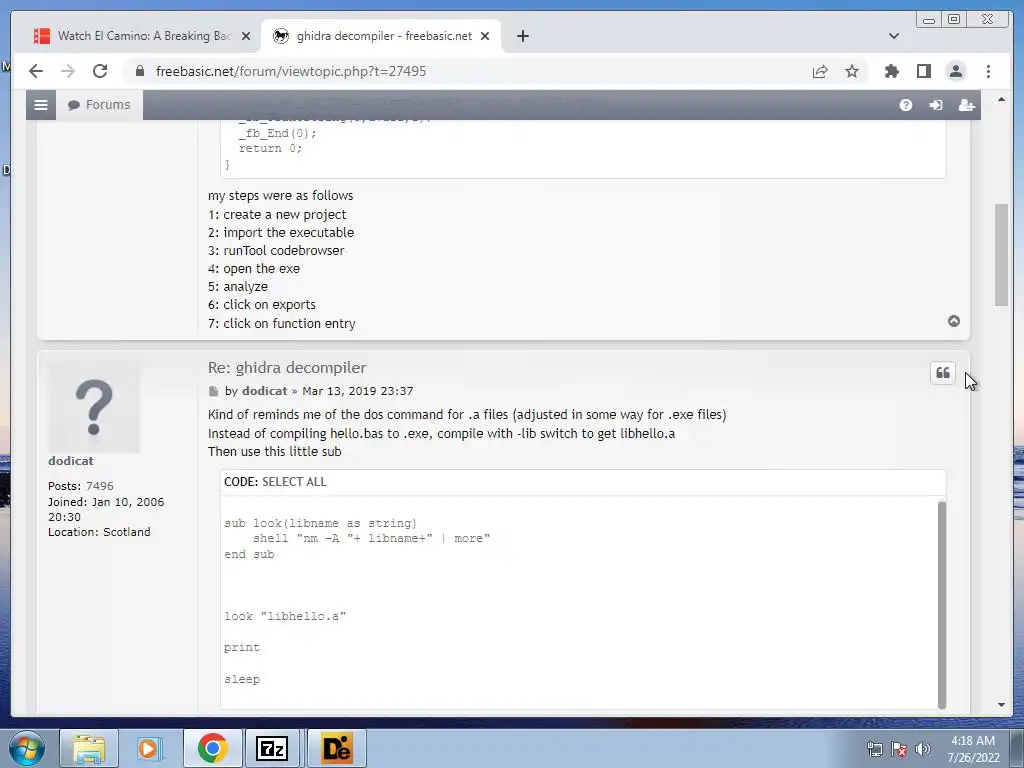Open 7-Zip from the taskbar

coord(272,748)
